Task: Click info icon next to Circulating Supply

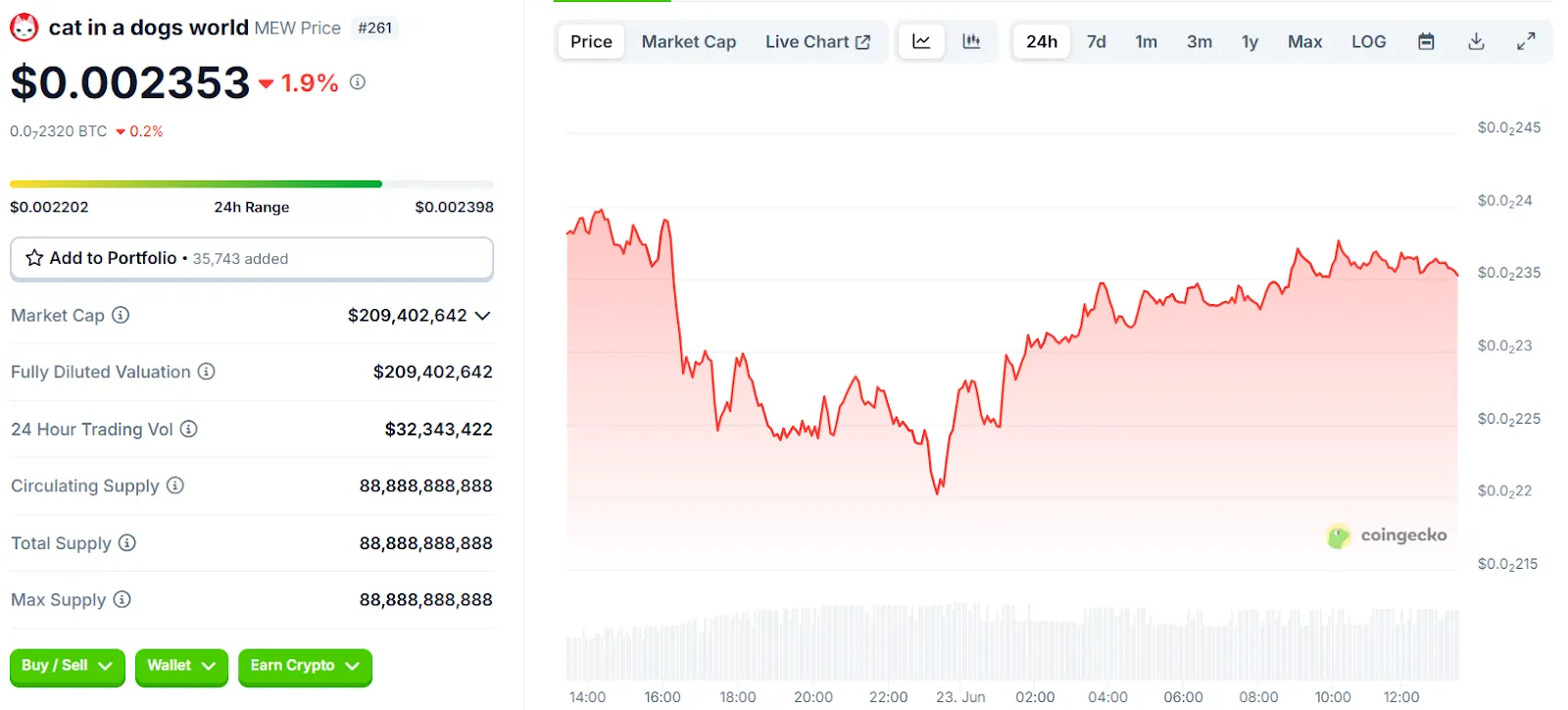Action: pyautogui.click(x=175, y=485)
